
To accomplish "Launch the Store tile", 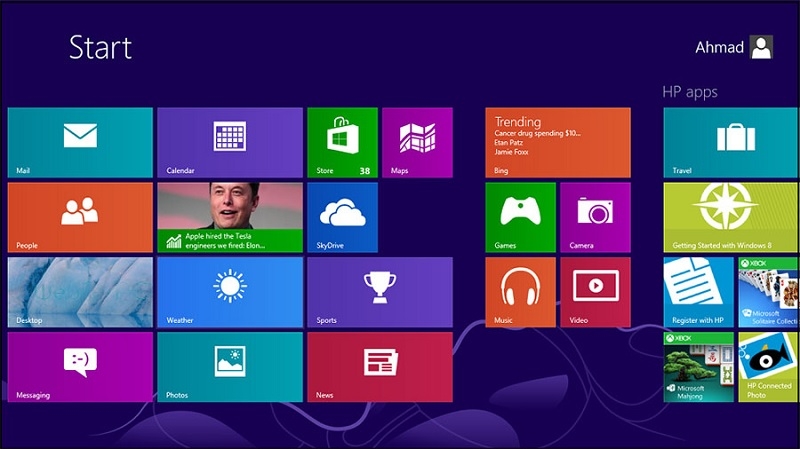I will tap(342, 142).
